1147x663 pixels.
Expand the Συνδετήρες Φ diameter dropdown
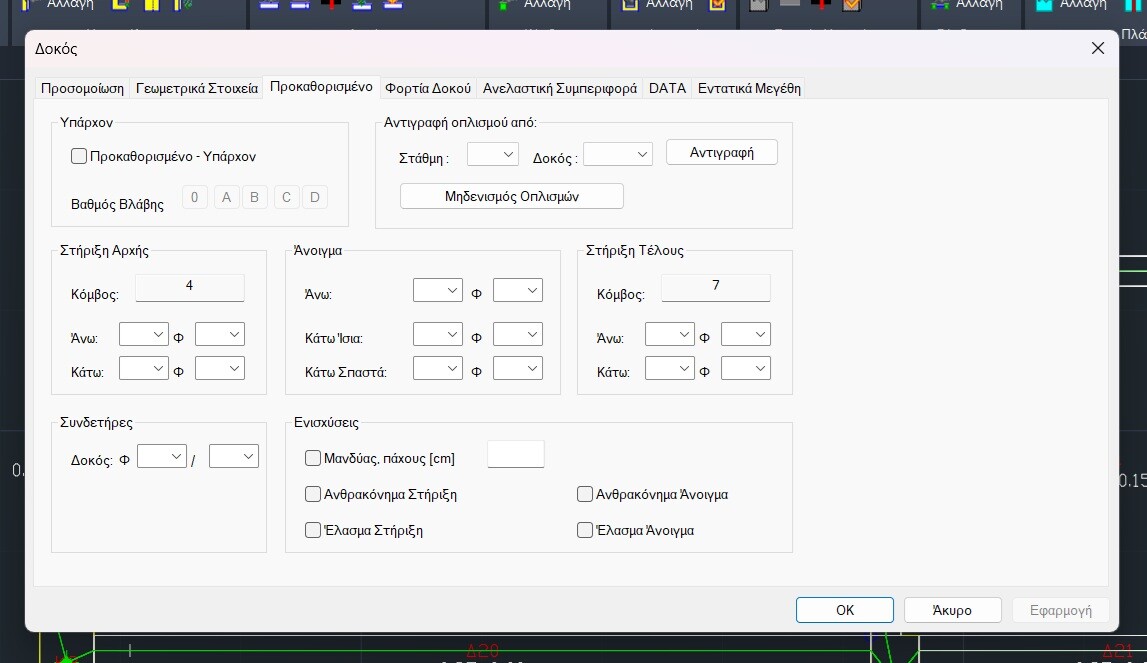click(x=162, y=456)
